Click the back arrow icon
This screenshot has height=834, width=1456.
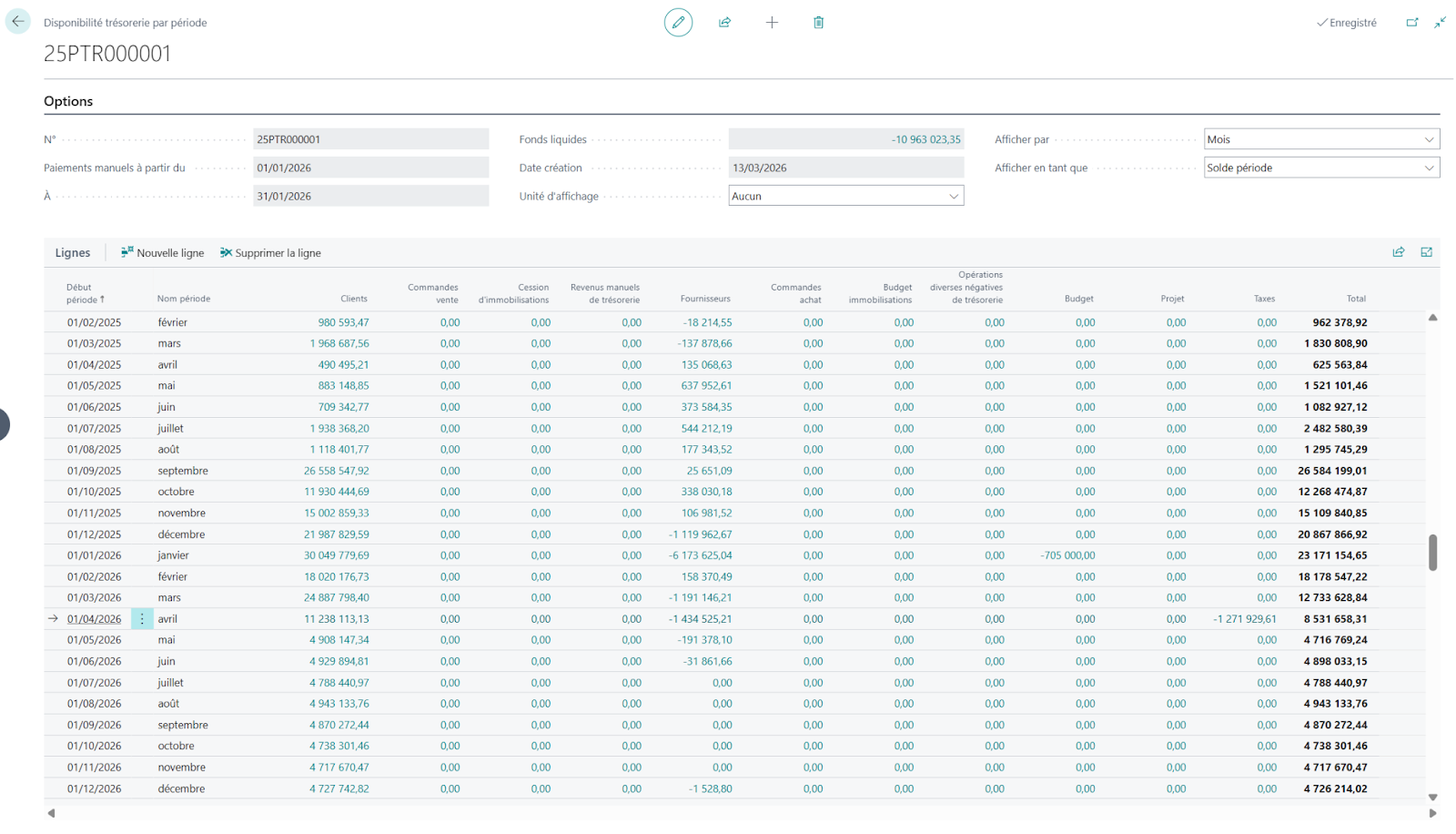18,22
